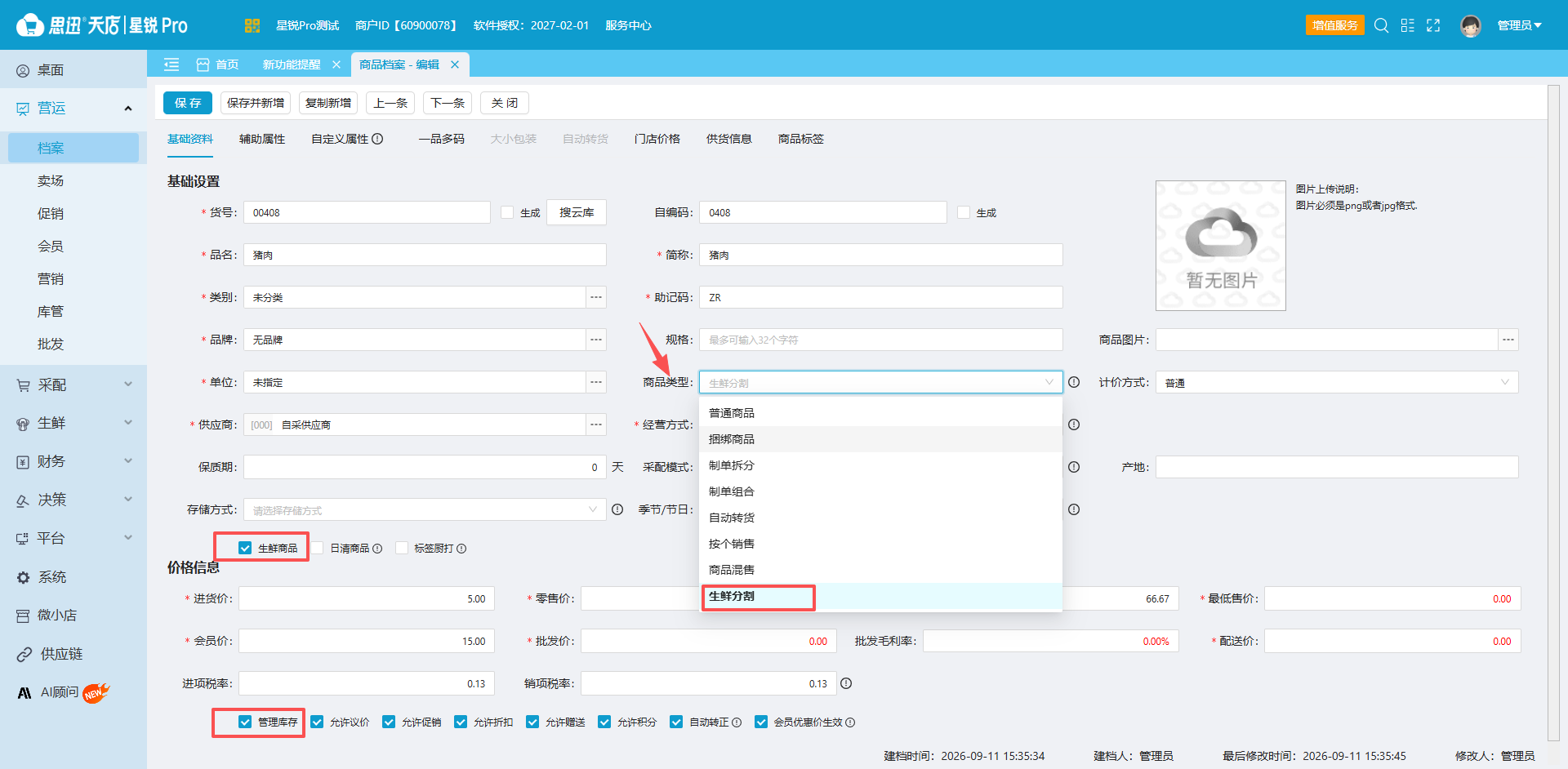
Task: Switch to the 一品多码 tab
Action: [442, 139]
